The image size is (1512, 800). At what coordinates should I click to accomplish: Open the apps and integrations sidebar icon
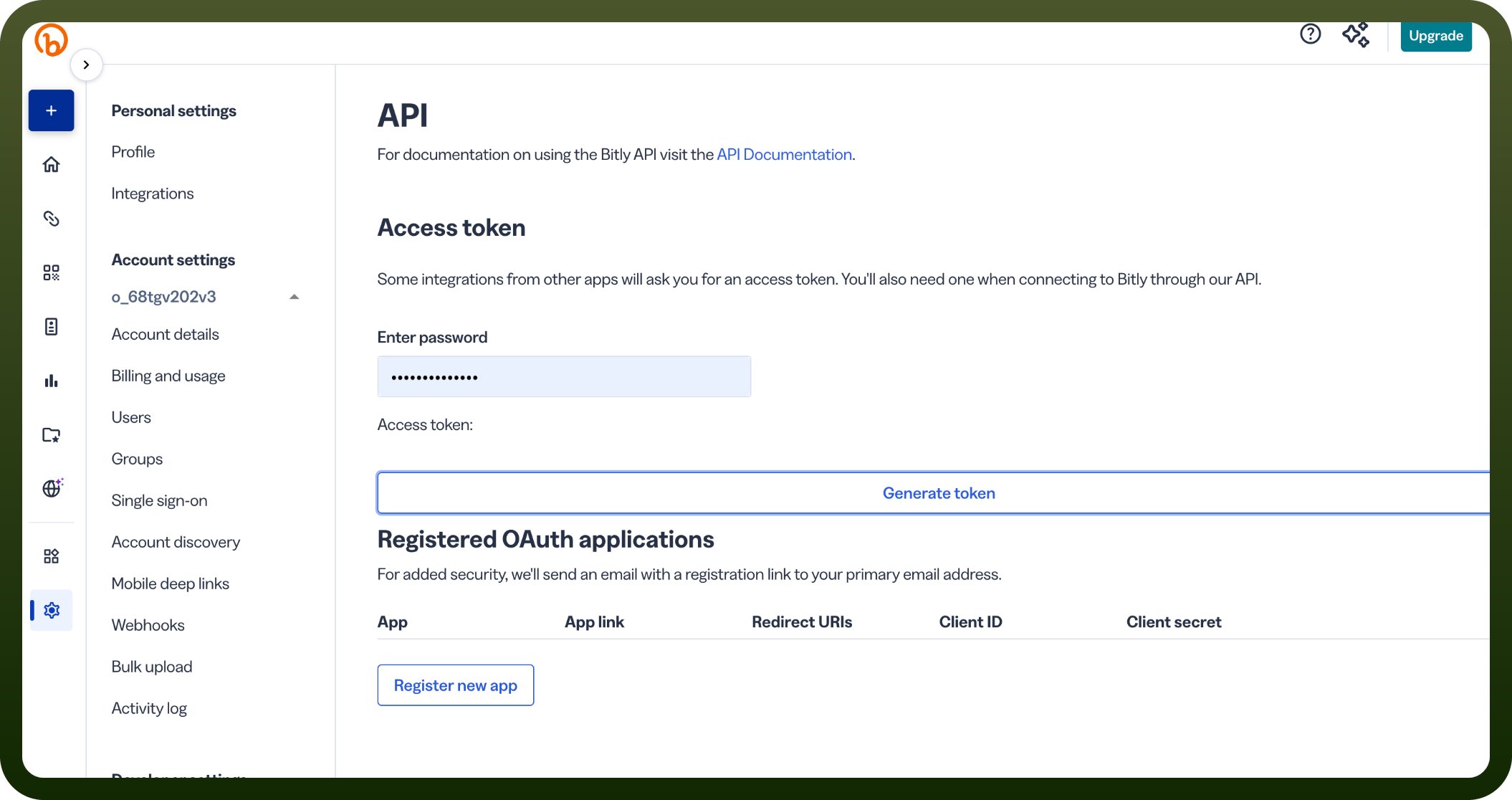pyautogui.click(x=51, y=556)
